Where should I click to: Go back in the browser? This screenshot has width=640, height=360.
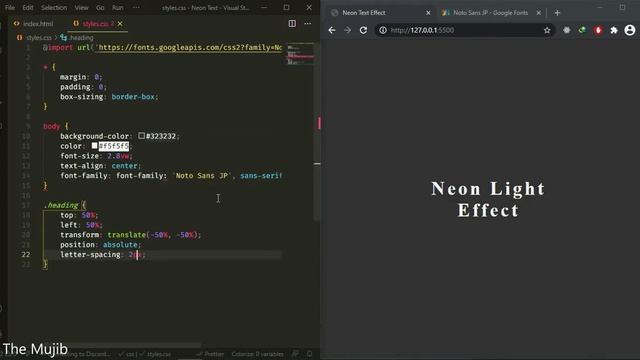point(332,30)
